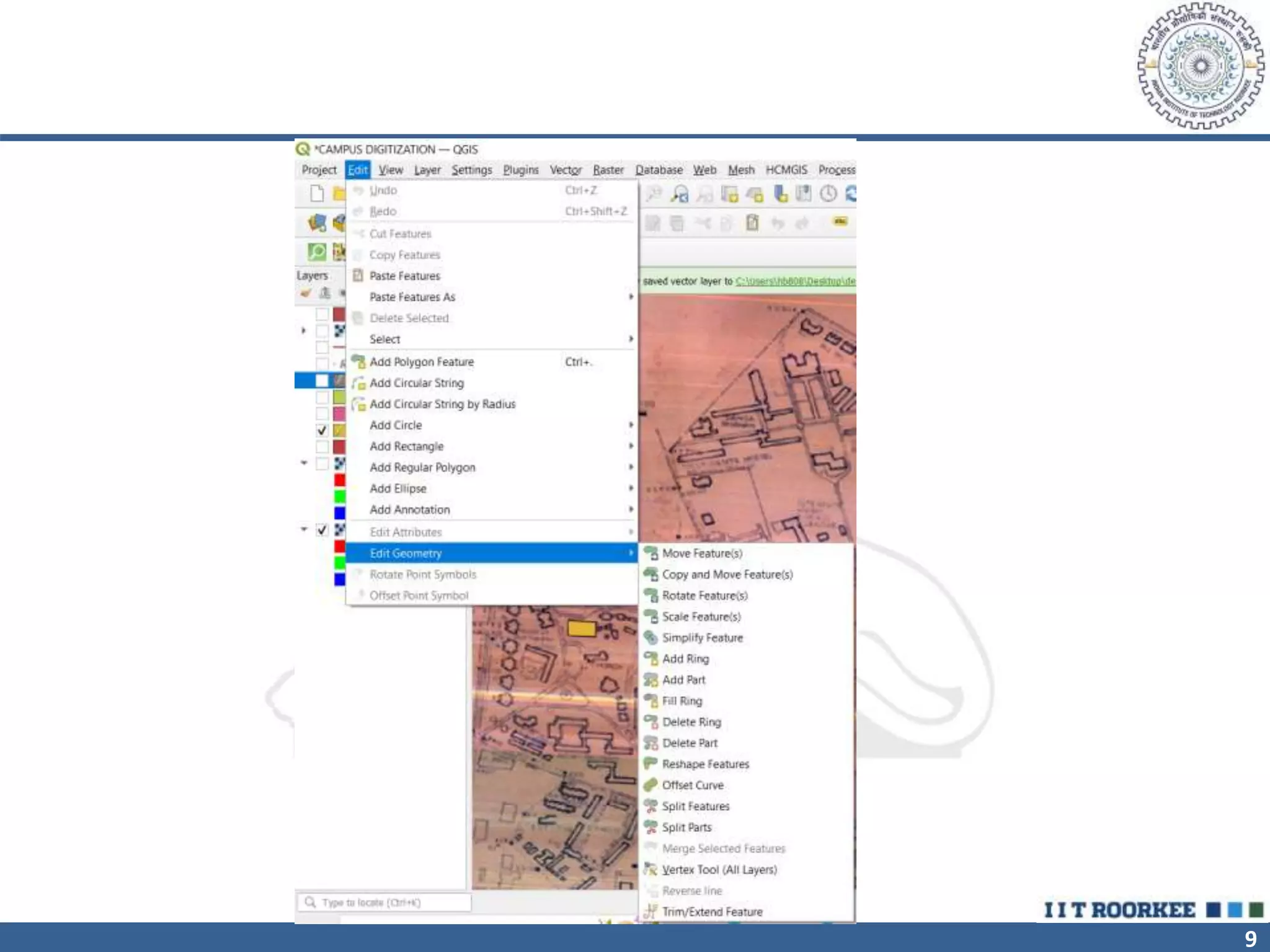Click the Add Polygon Feature icon
Screen dimensions: 1270x952
click(x=358, y=362)
